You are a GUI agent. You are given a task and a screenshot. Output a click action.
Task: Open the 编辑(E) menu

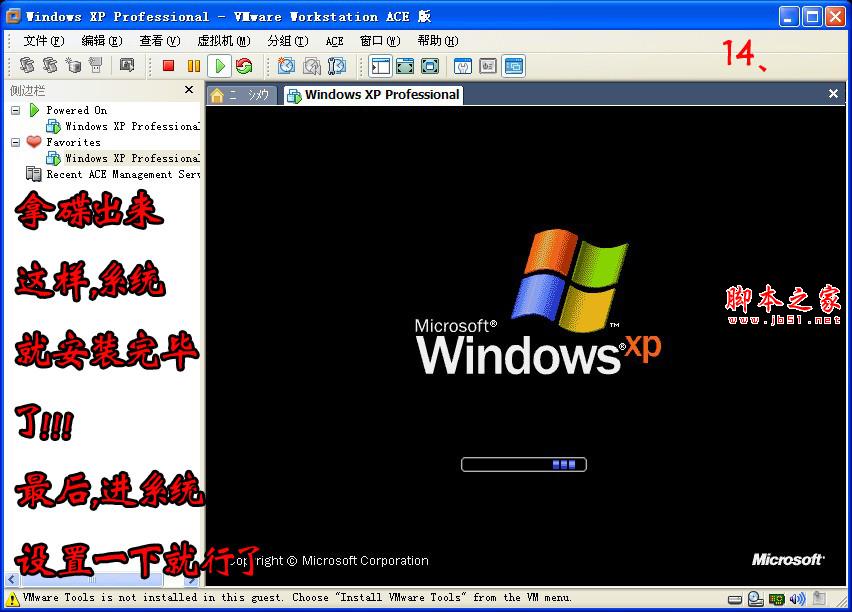(x=102, y=41)
